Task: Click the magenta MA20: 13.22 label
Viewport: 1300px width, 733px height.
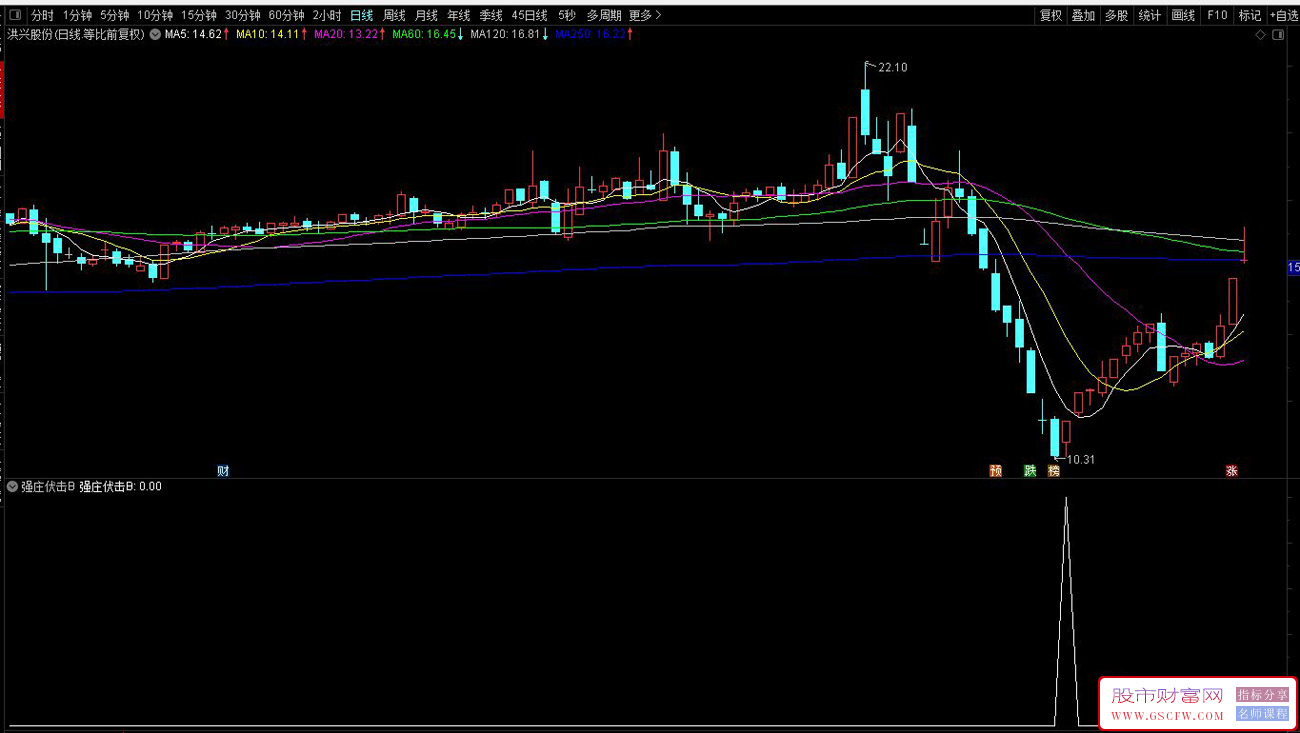Action: tap(346, 34)
